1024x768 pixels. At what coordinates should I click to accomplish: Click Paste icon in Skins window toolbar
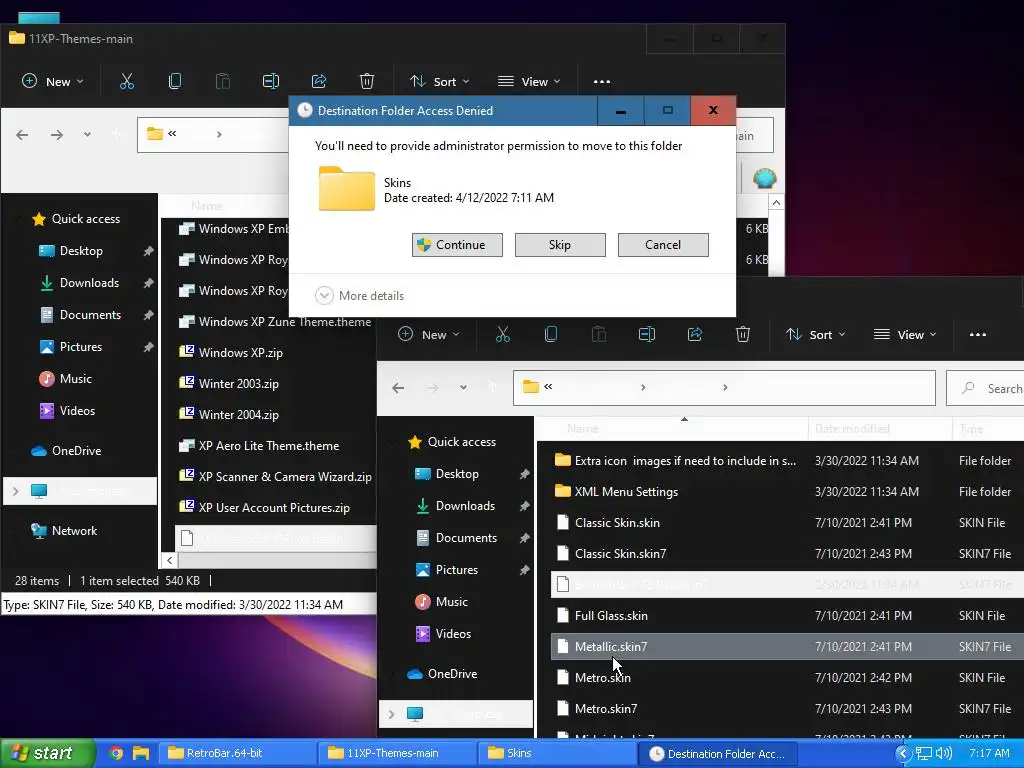pos(599,334)
